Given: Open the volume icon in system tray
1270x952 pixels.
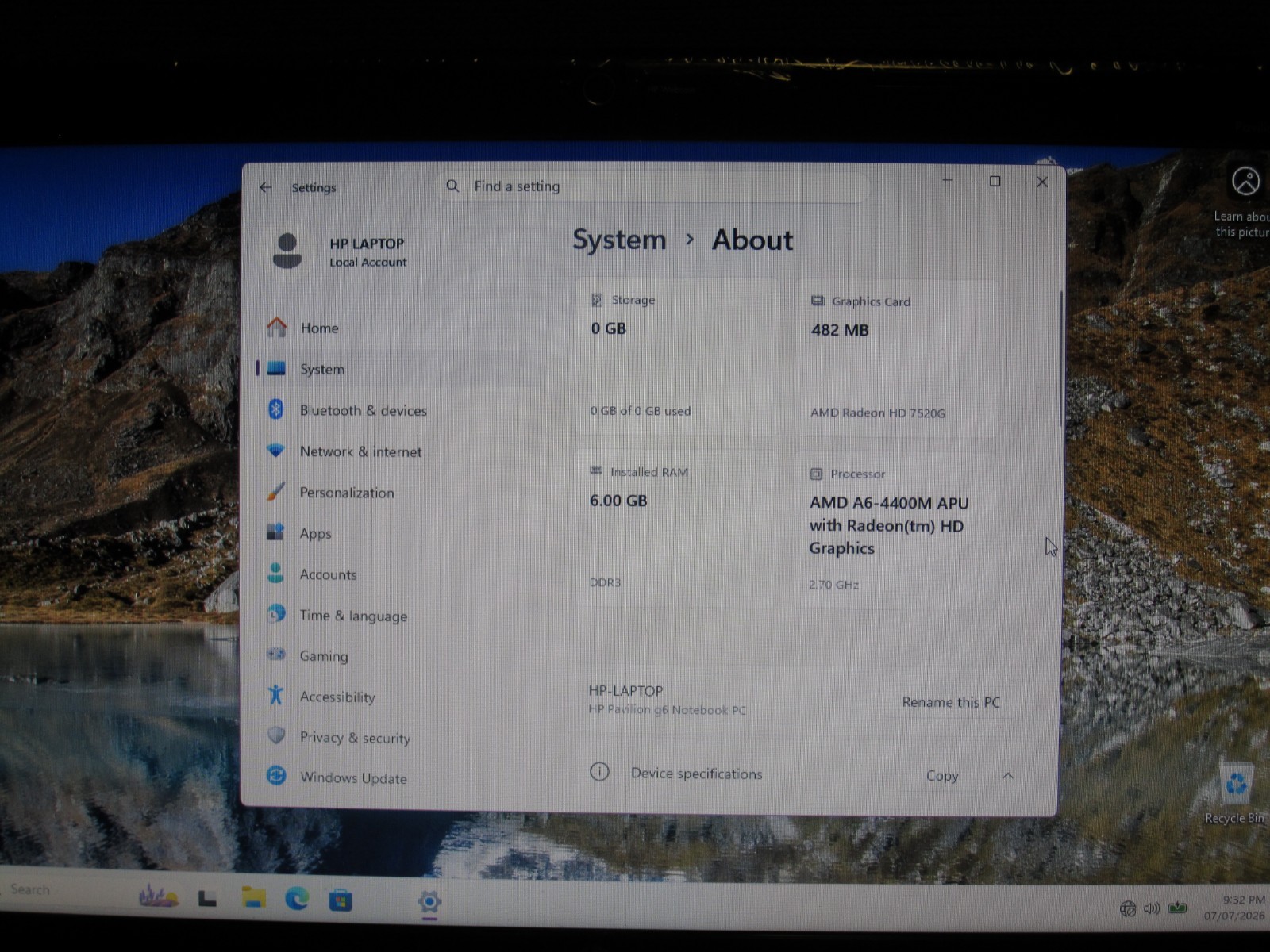Looking at the screenshot, I should [1152, 908].
